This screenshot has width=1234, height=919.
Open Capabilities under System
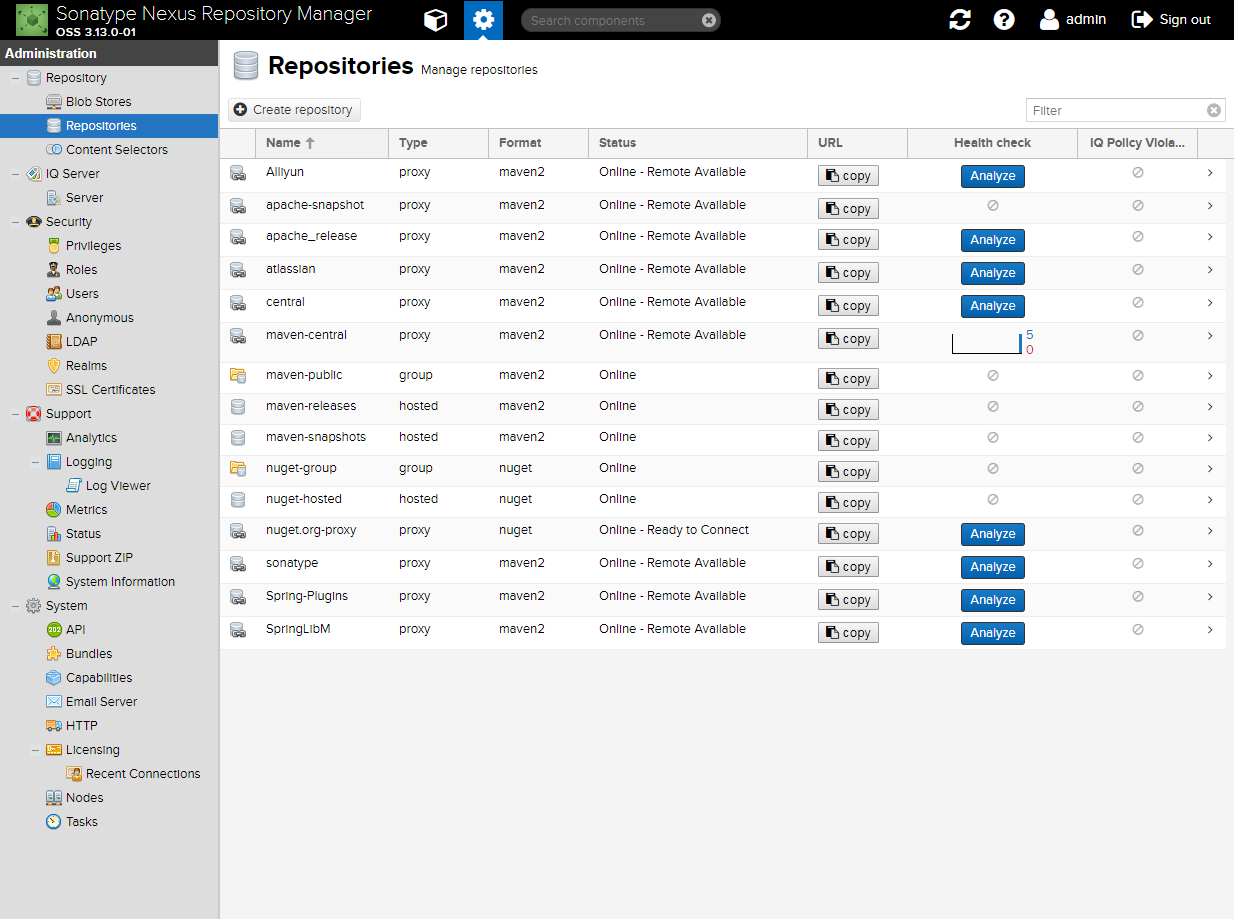coord(99,678)
